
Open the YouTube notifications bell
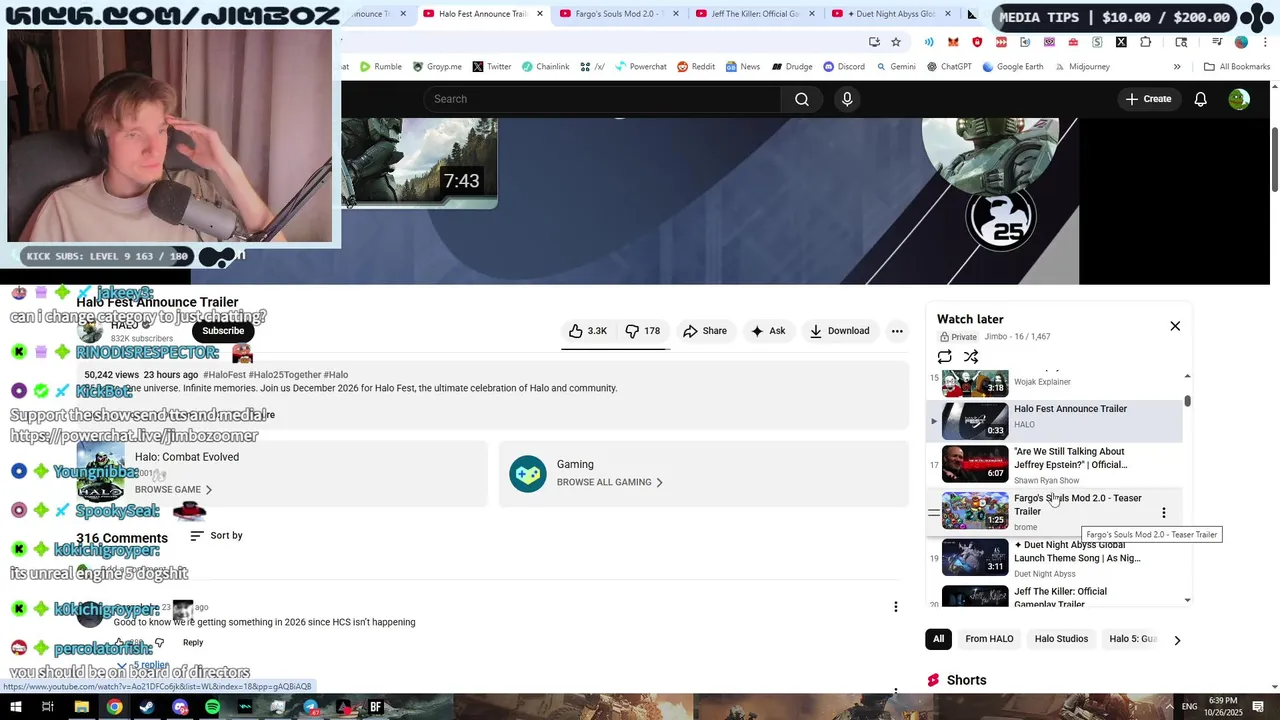coord(1201,99)
